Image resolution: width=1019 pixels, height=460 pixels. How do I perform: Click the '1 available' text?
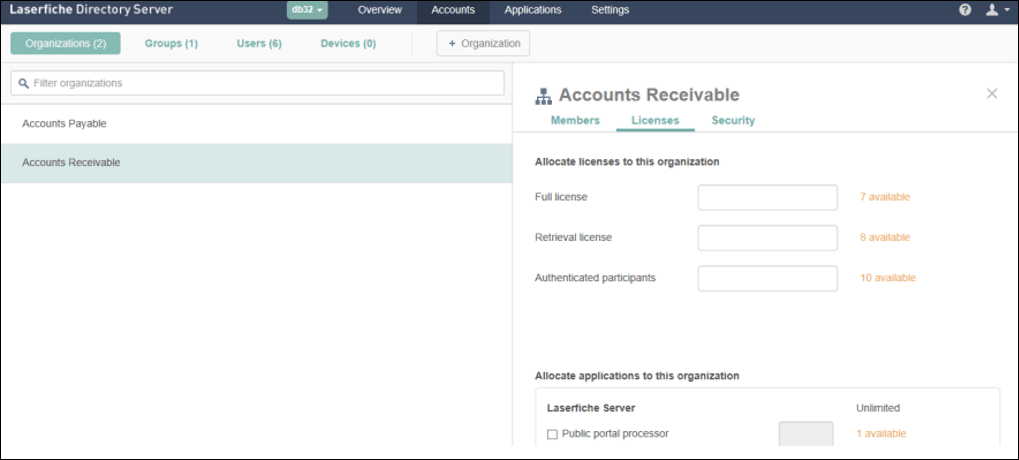click(881, 433)
